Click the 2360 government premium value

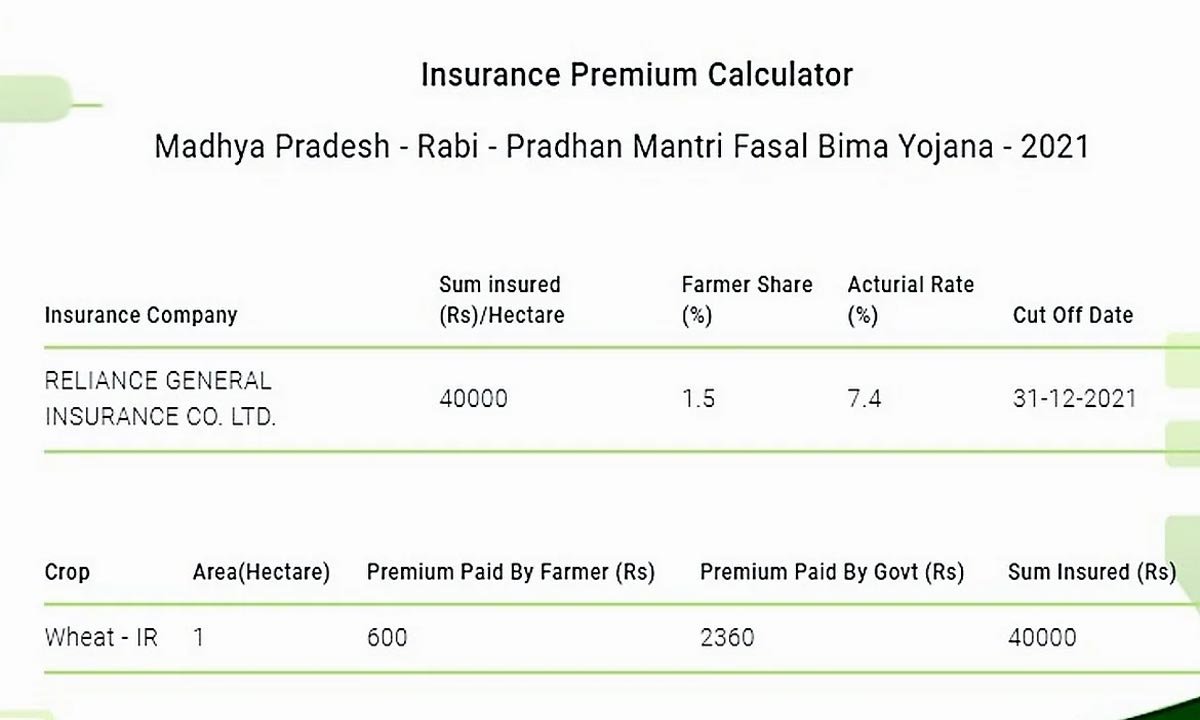point(727,637)
